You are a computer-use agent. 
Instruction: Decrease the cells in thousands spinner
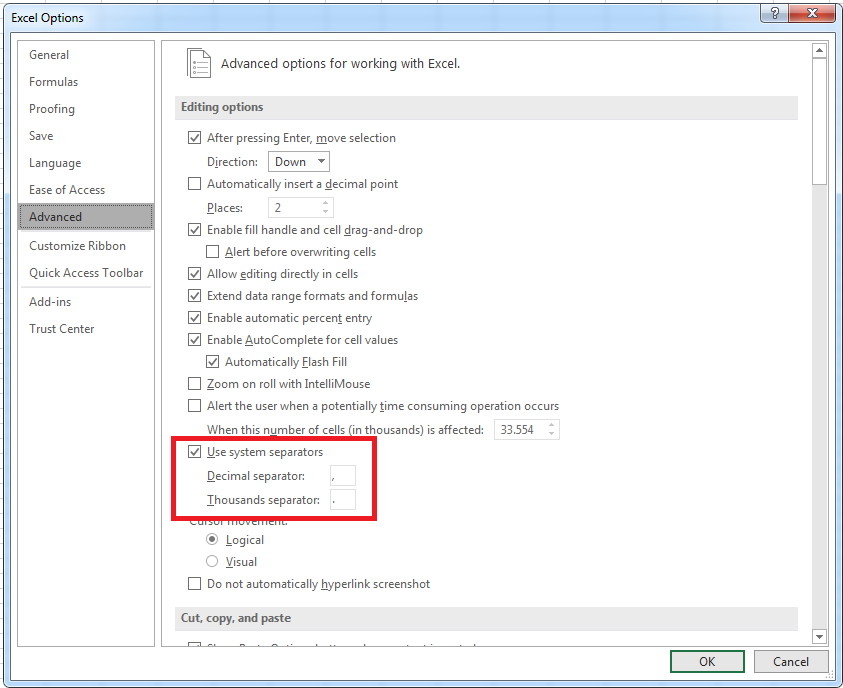coord(552,434)
